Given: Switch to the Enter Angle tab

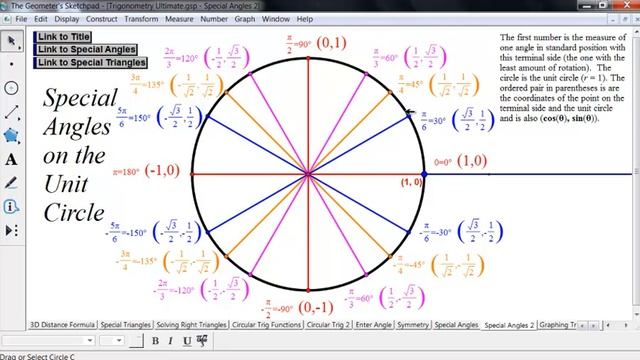Looking at the screenshot, I should [x=373, y=325].
